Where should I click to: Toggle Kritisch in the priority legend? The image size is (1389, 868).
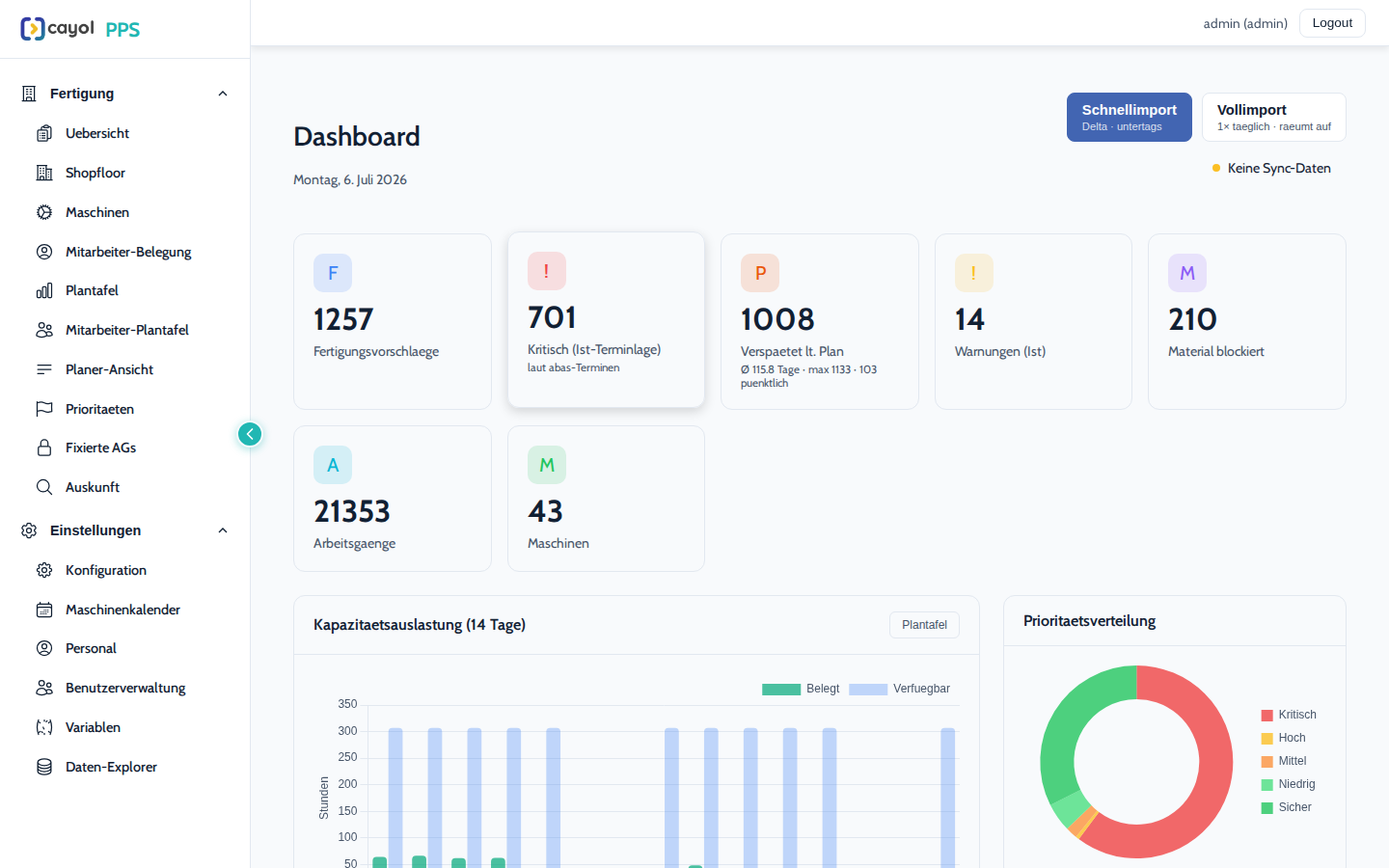pos(1289,715)
